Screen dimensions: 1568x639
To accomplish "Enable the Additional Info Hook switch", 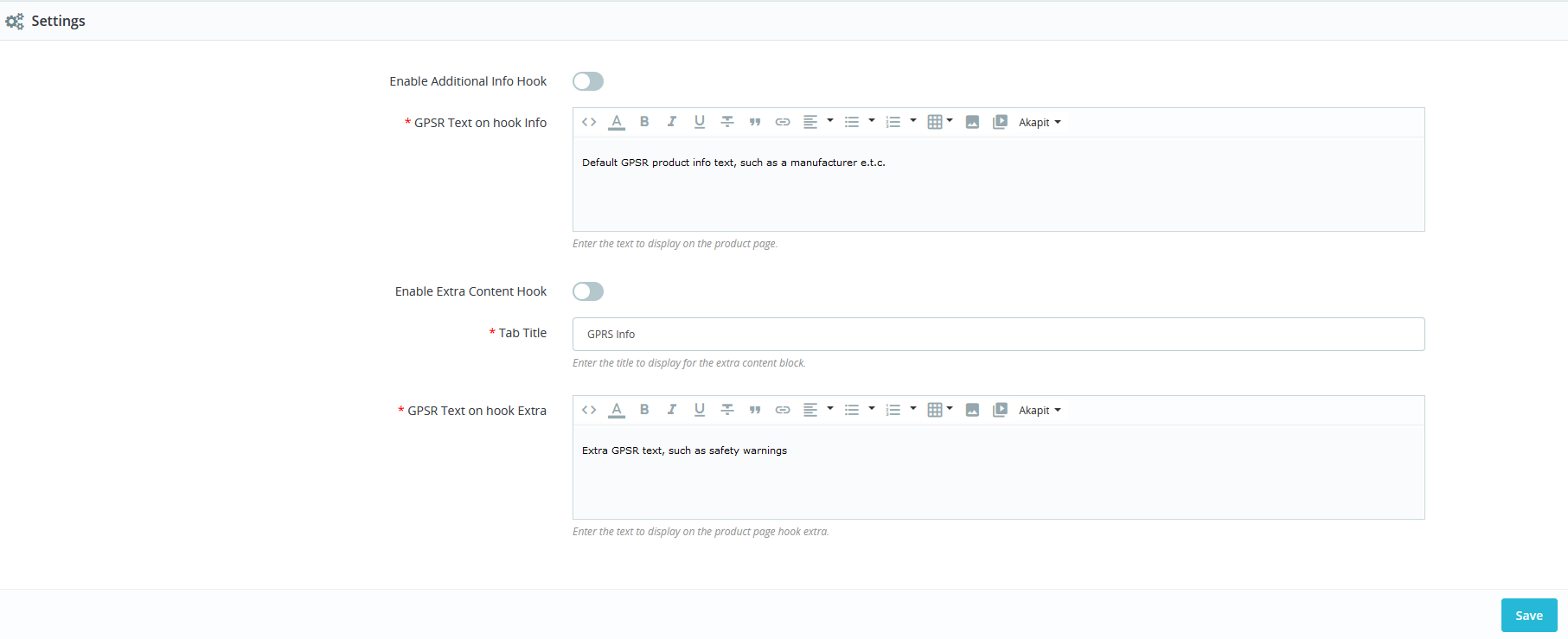I will click(x=588, y=81).
